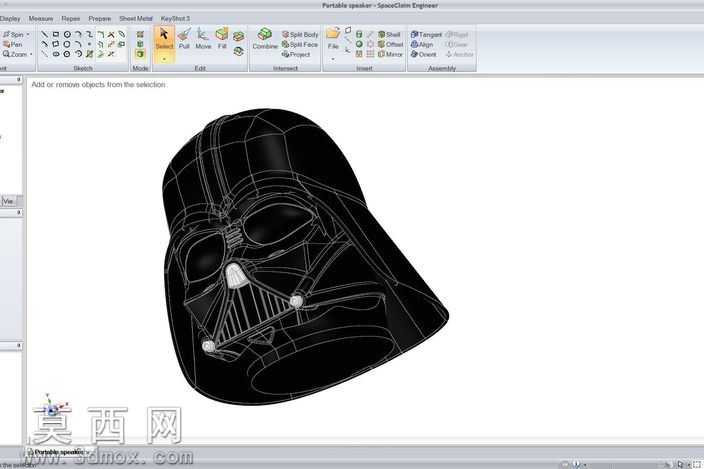Pick the Point sketch tool

[89, 44]
